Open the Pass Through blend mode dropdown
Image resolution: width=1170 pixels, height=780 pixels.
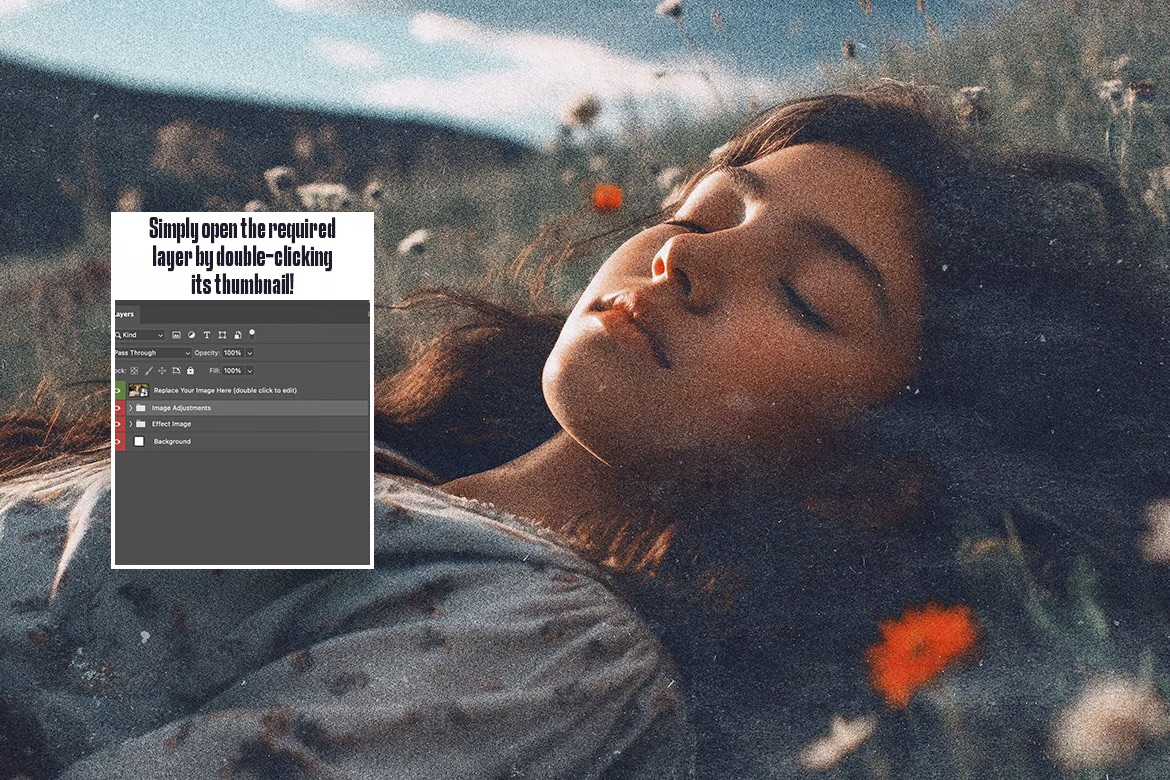pos(151,353)
